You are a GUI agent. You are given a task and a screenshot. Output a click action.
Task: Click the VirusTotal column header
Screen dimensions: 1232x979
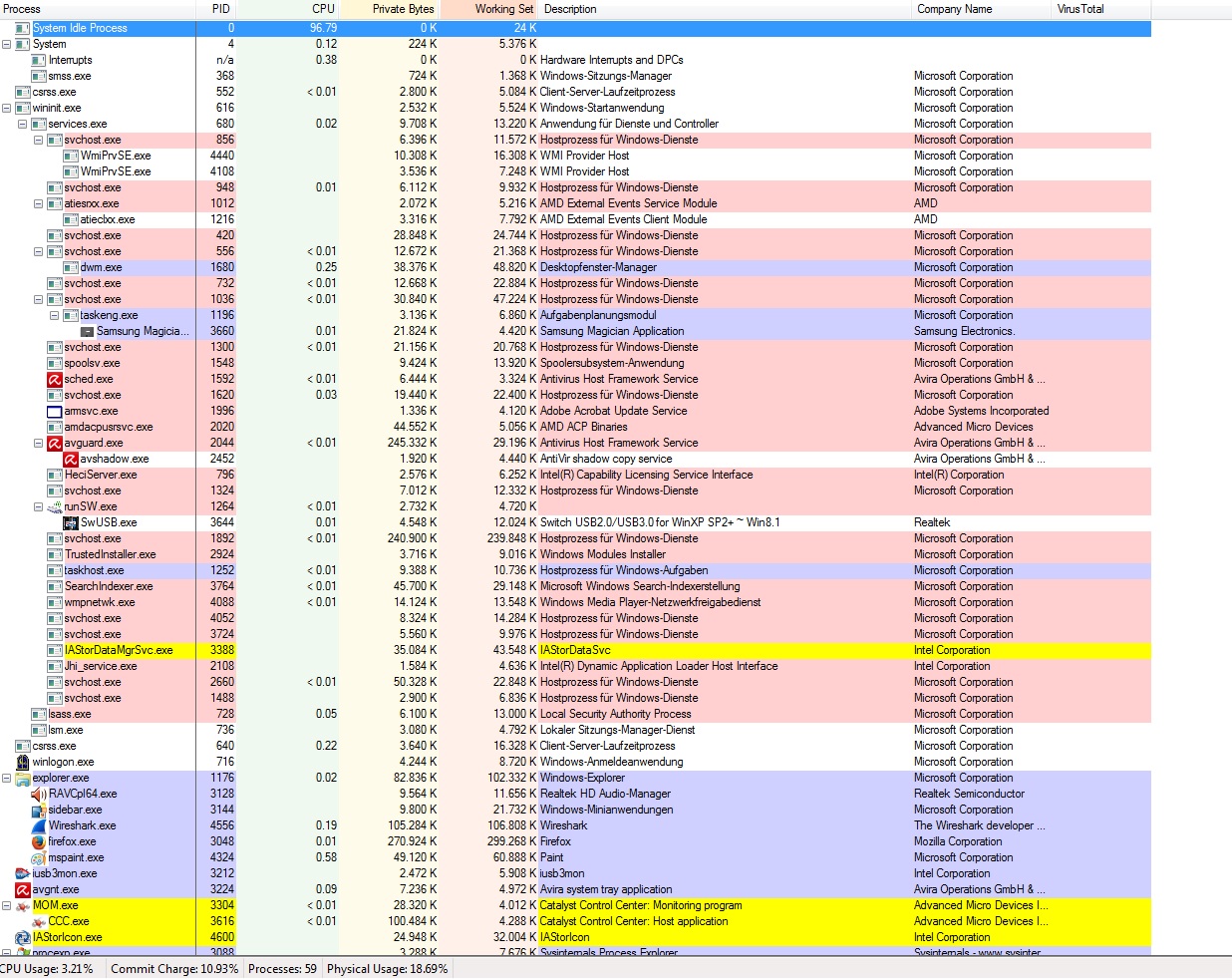(1101, 9)
